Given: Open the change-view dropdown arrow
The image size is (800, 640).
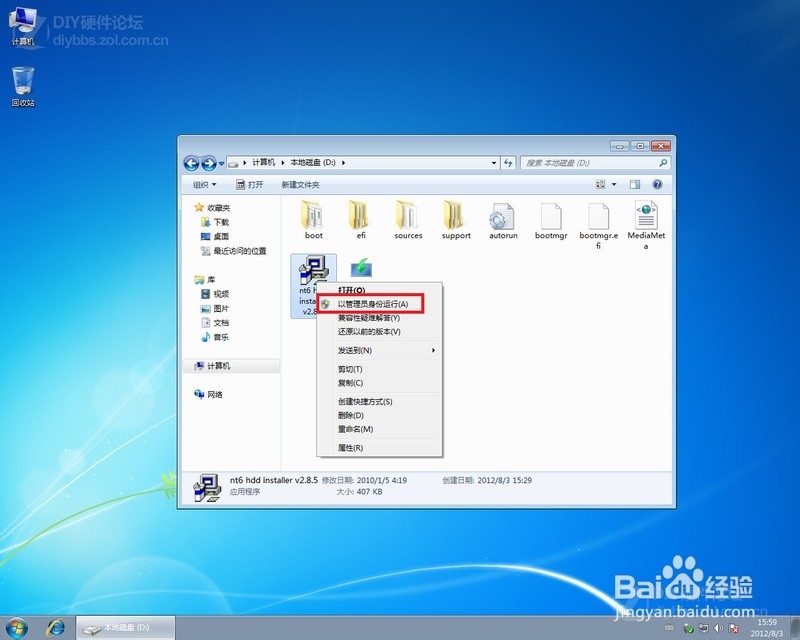Looking at the screenshot, I should tap(615, 184).
